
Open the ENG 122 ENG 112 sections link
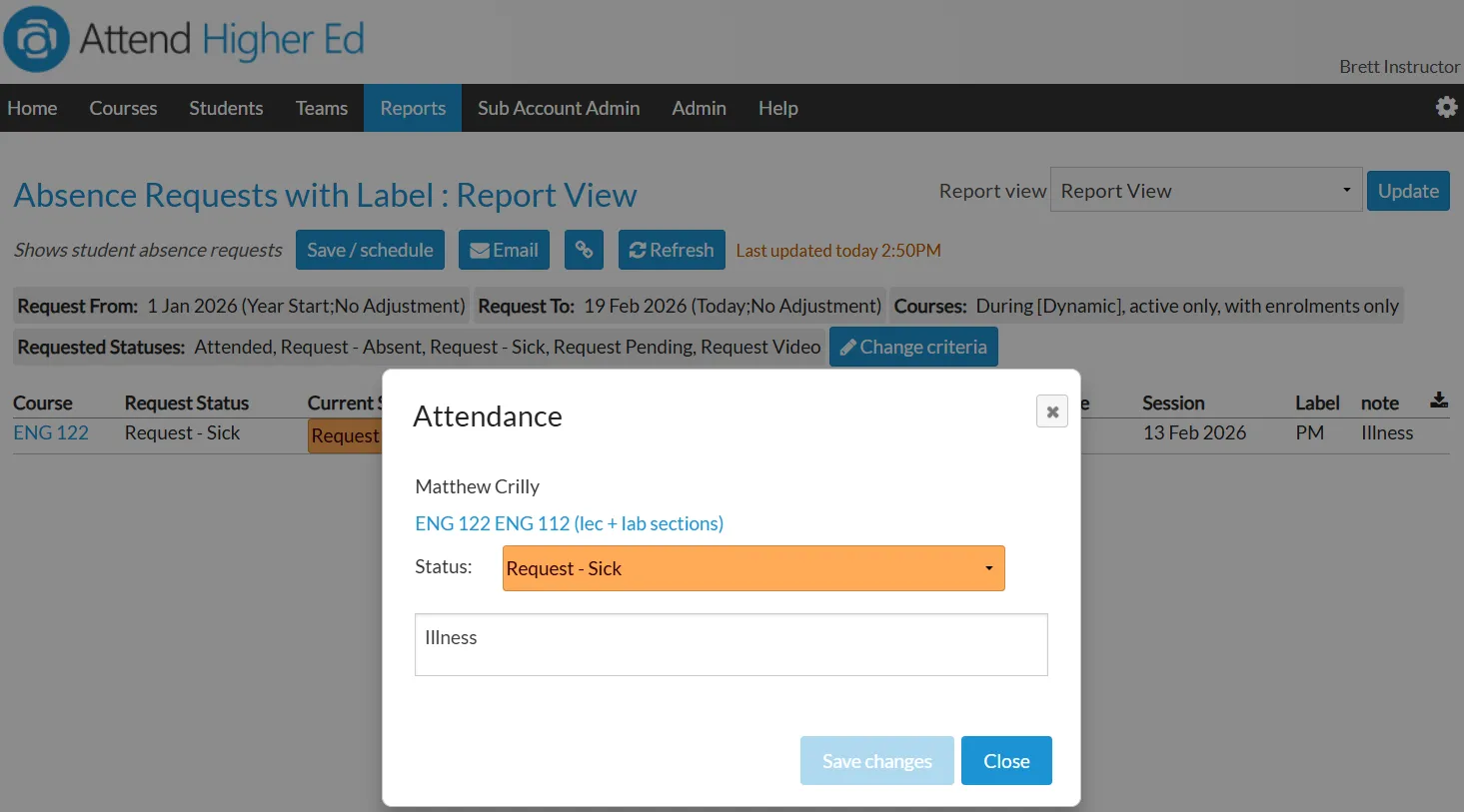[x=569, y=523]
